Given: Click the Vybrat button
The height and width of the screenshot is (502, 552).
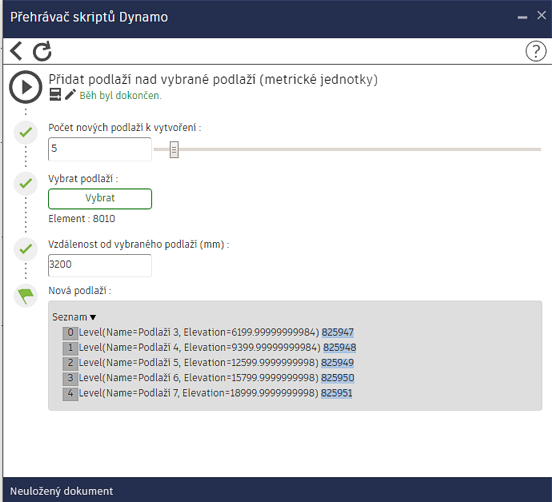Looking at the screenshot, I should point(100,199).
